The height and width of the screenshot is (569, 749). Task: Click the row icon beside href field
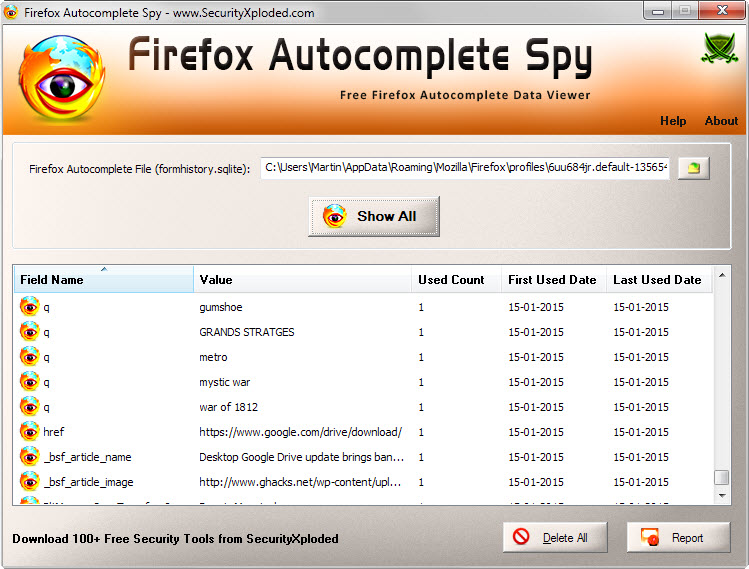30,432
